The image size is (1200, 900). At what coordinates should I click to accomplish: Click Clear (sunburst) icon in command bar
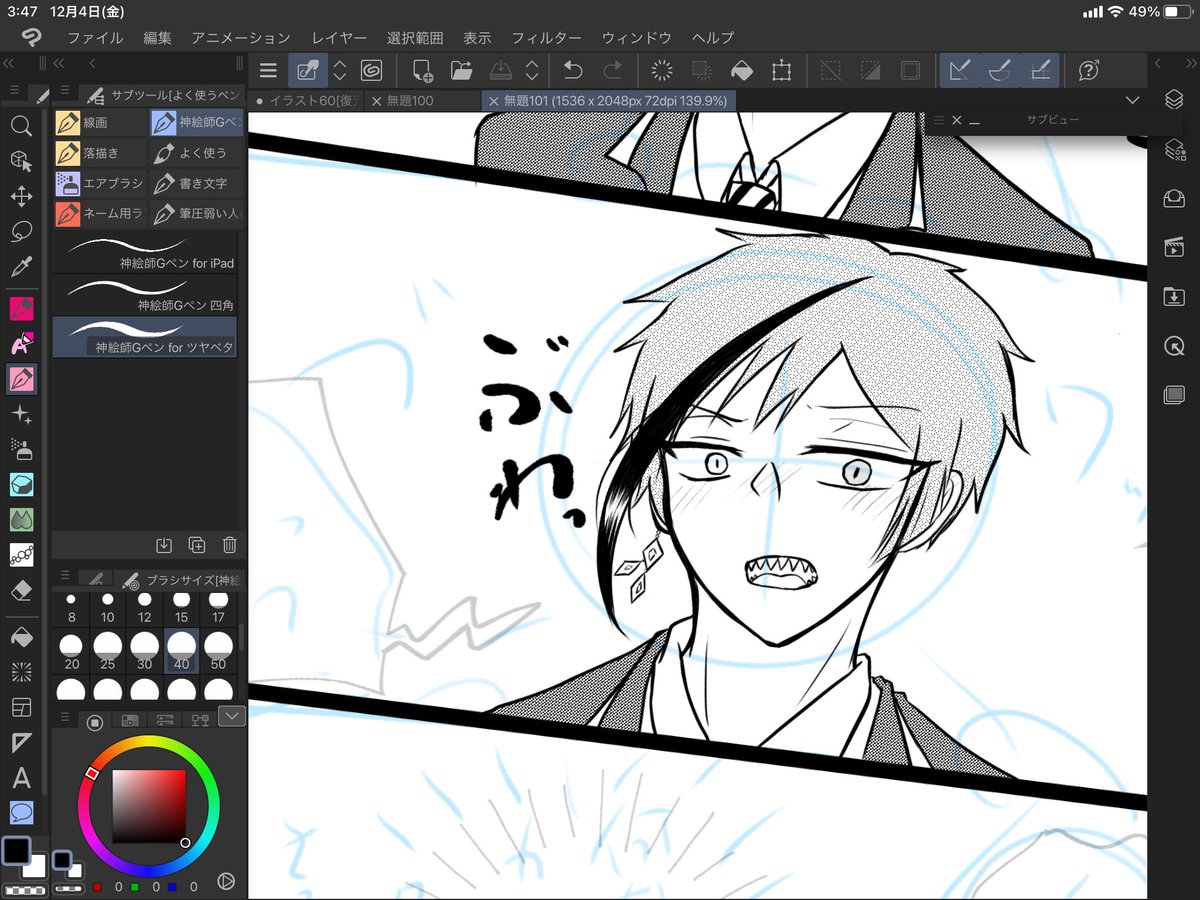tap(662, 70)
